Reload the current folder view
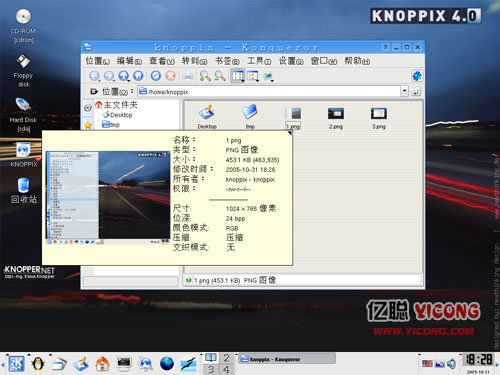This screenshot has width=500, height=375. click(156, 76)
